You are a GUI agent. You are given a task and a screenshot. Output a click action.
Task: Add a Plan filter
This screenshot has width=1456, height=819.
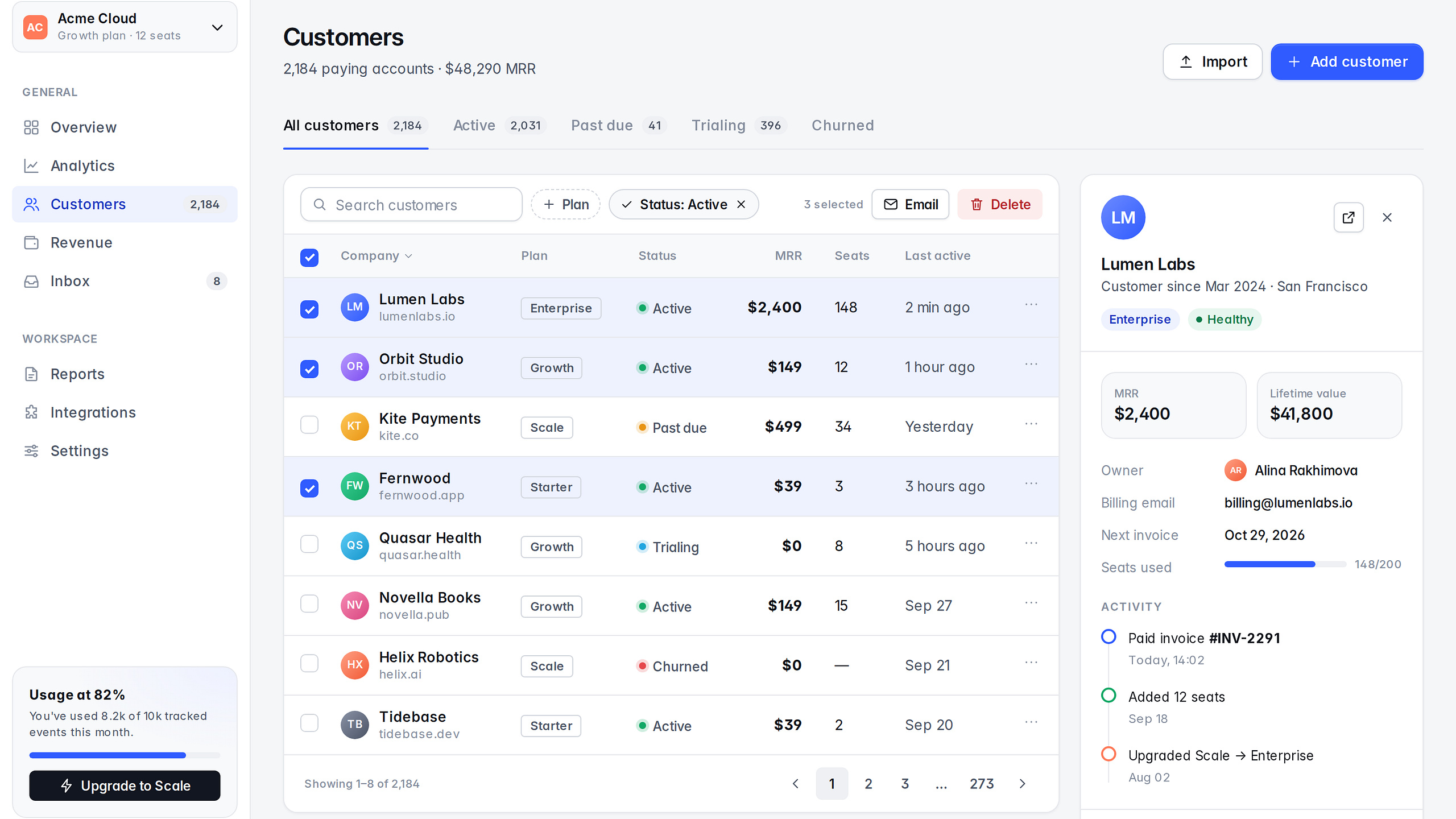pos(566,205)
